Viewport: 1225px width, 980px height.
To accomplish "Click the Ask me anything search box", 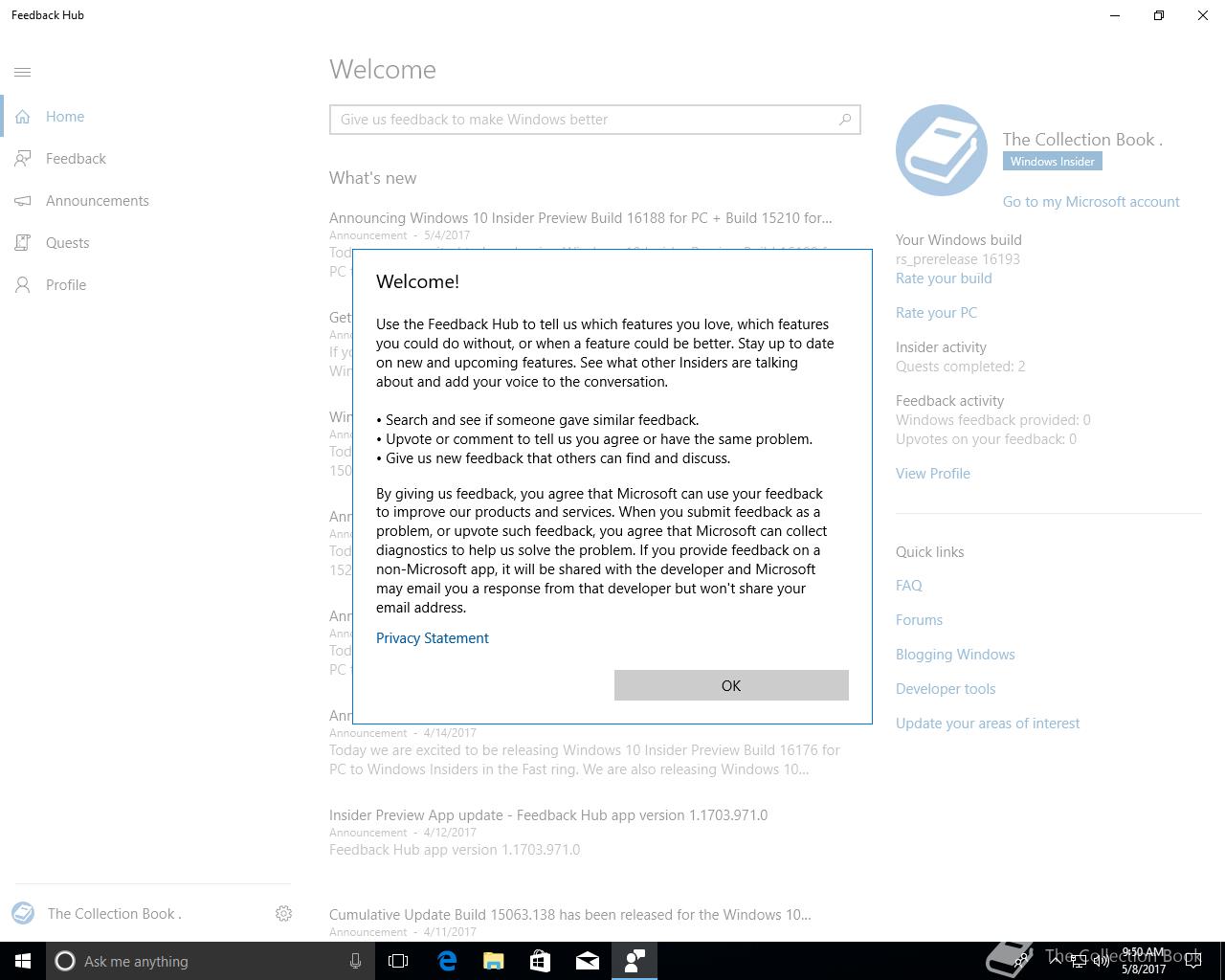I will (x=209, y=961).
